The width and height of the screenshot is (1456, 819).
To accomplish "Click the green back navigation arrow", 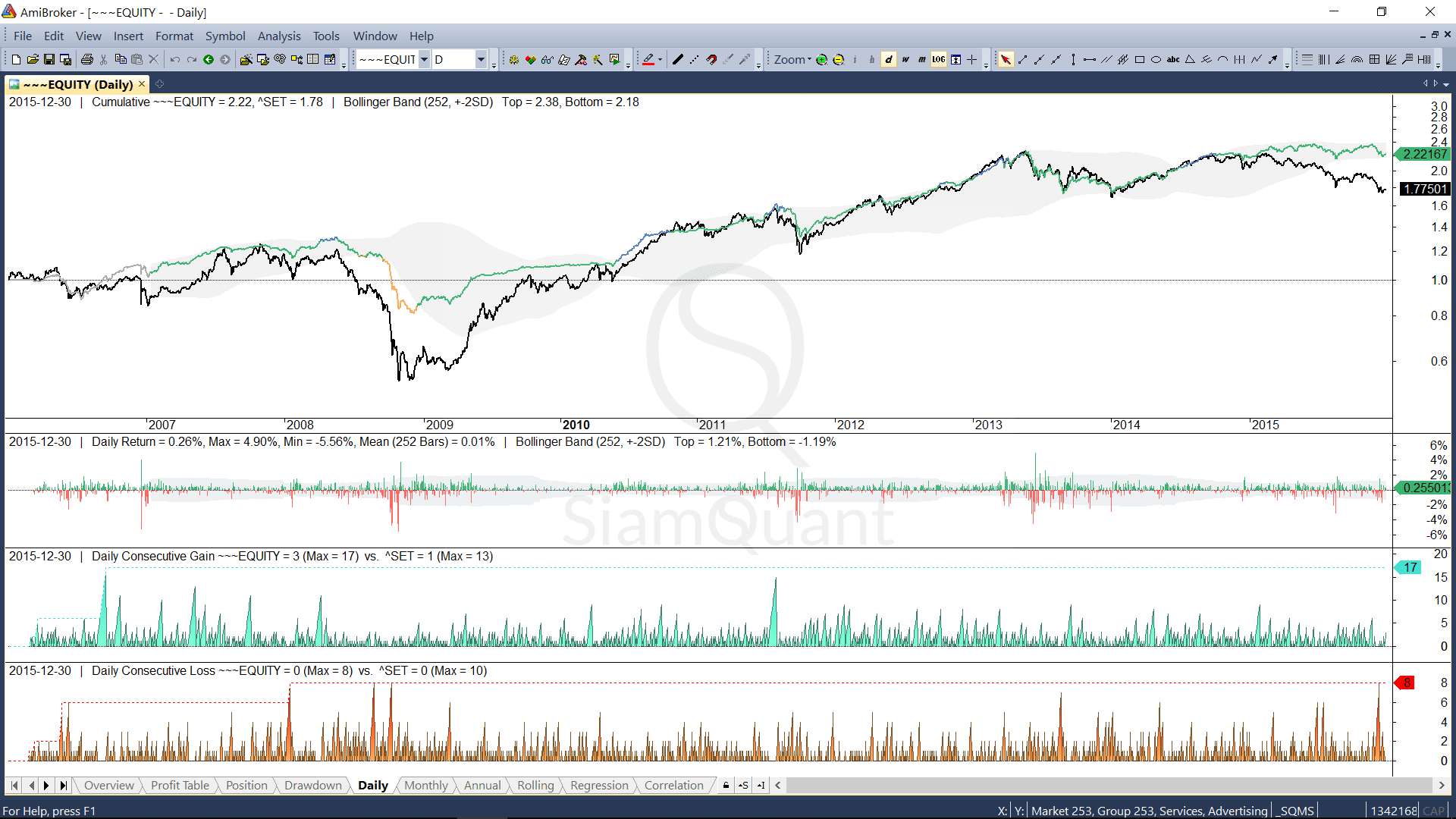I will 209,60.
